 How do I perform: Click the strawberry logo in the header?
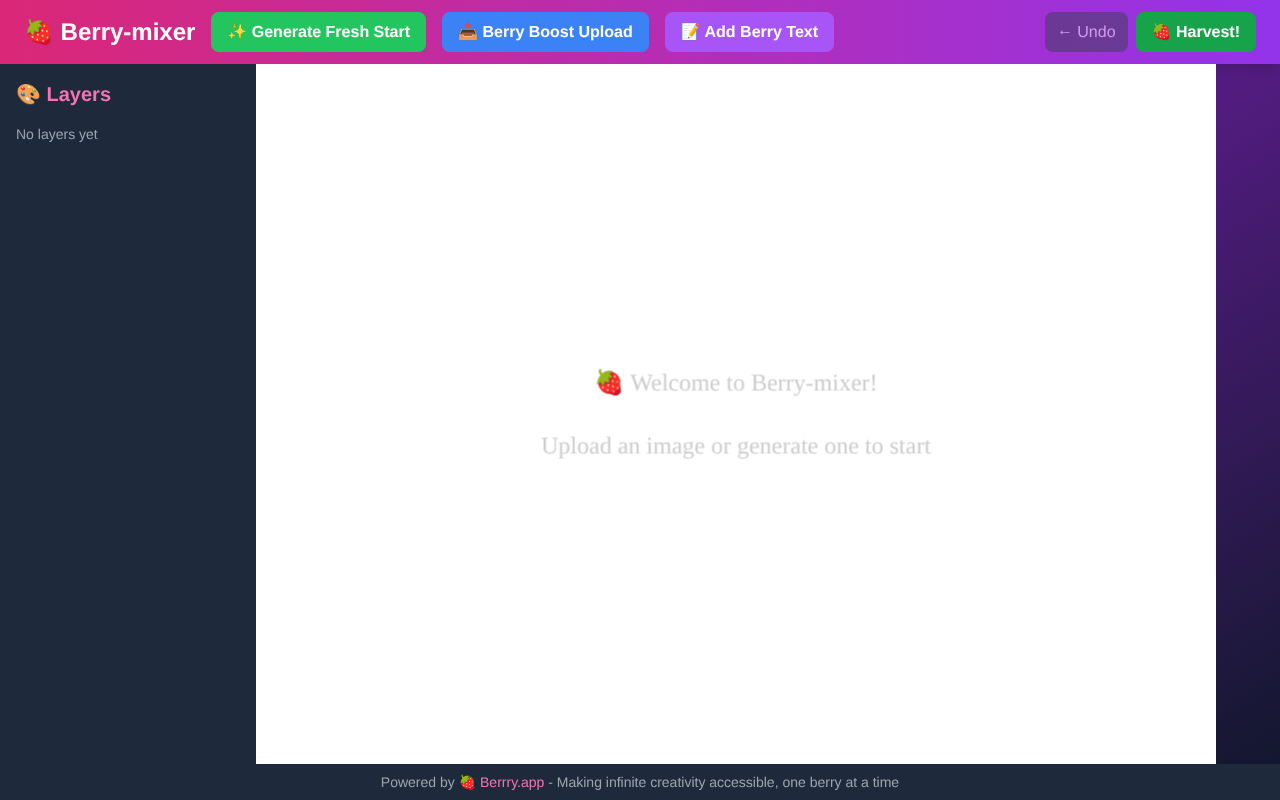[40, 31]
